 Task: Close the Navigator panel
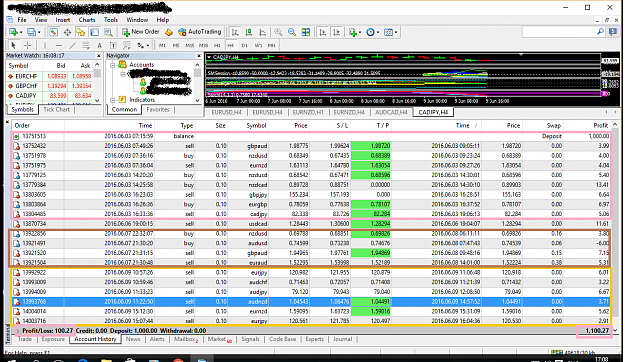[x=199, y=56]
